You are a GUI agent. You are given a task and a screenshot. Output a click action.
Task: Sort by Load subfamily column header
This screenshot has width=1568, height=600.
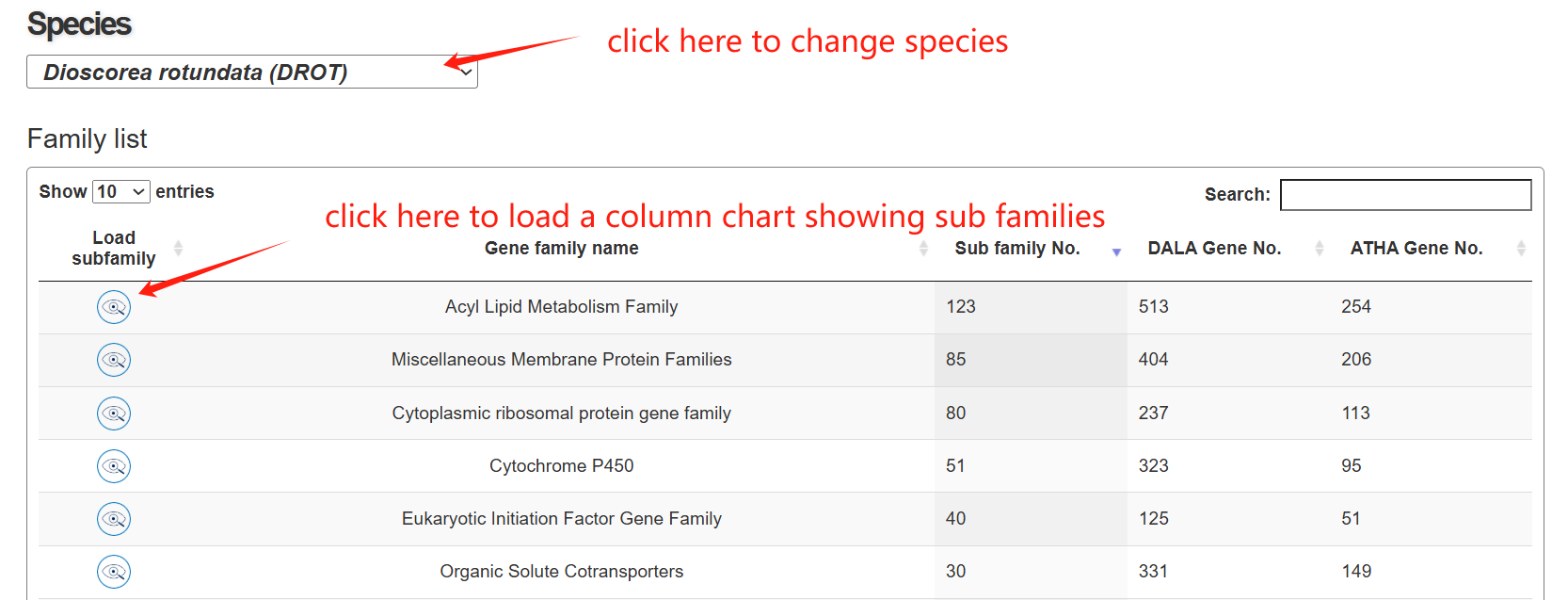click(114, 249)
